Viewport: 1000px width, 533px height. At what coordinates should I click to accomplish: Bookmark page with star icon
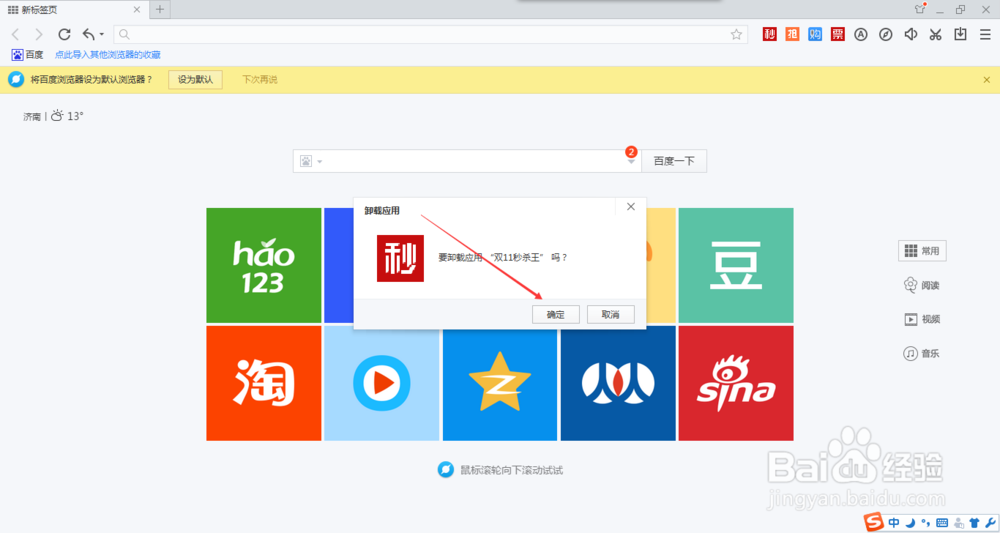tap(736, 34)
